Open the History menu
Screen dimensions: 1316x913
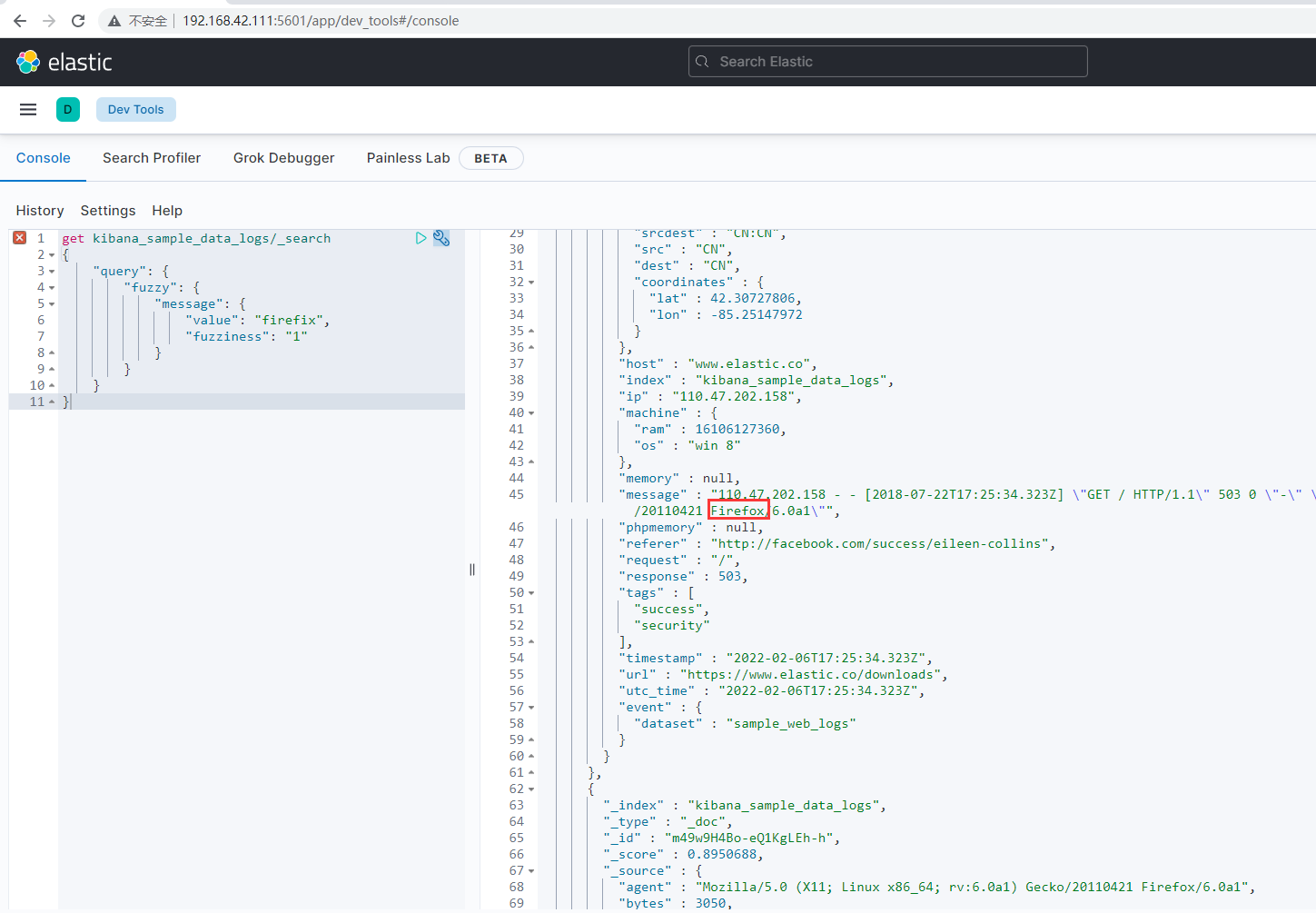pyautogui.click(x=40, y=211)
